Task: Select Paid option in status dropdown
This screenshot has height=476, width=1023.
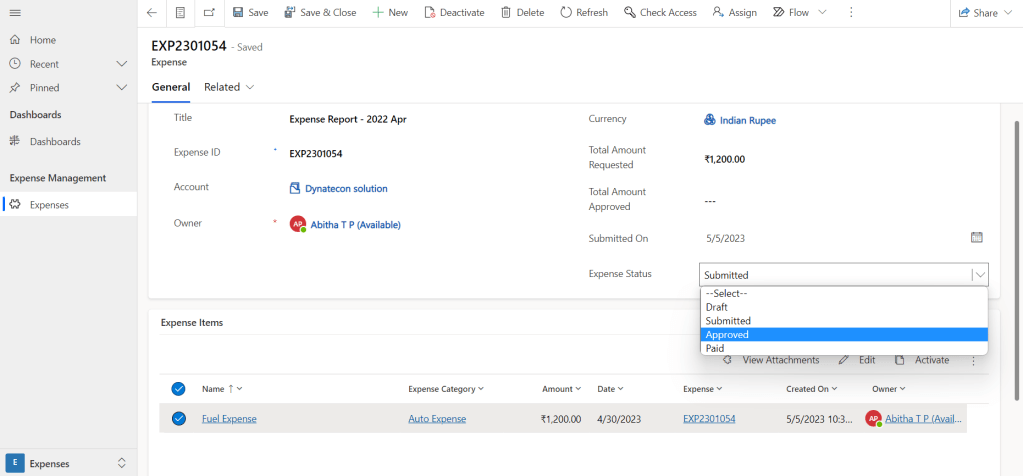Action: click(x=715, y=348)
